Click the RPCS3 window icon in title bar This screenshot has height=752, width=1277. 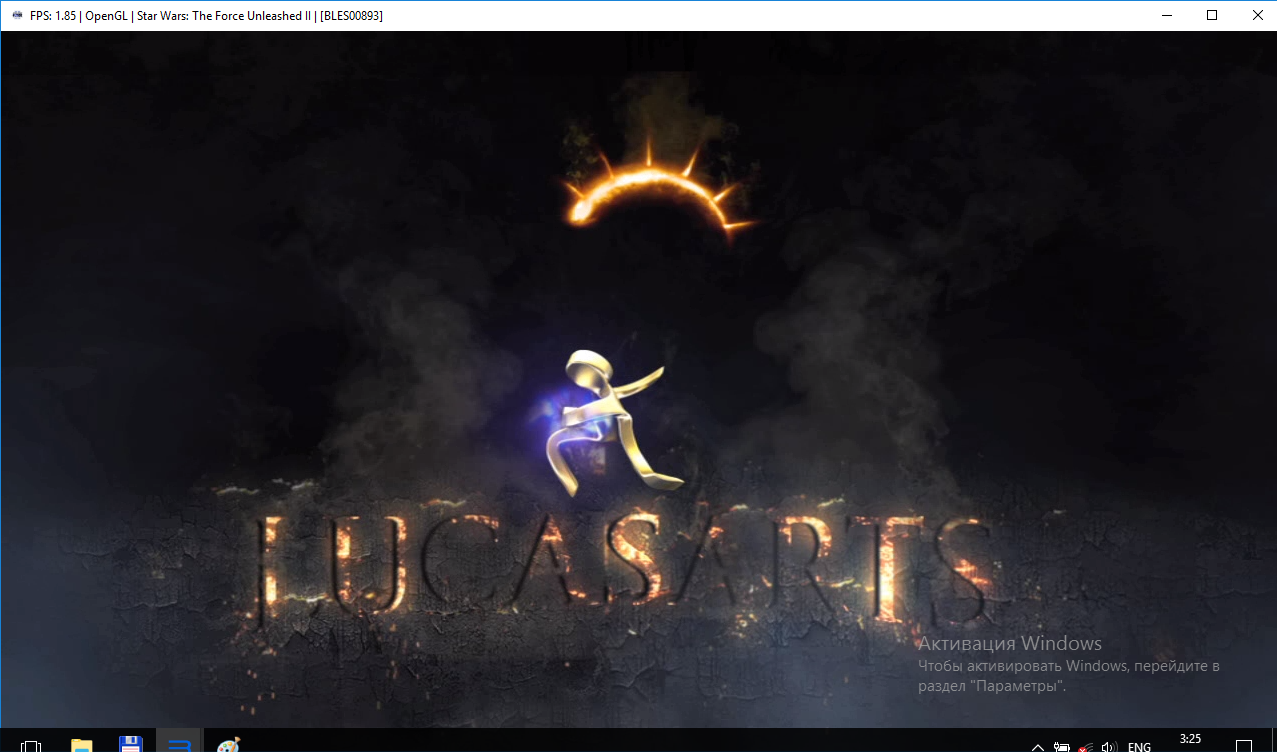coord(15,15)
